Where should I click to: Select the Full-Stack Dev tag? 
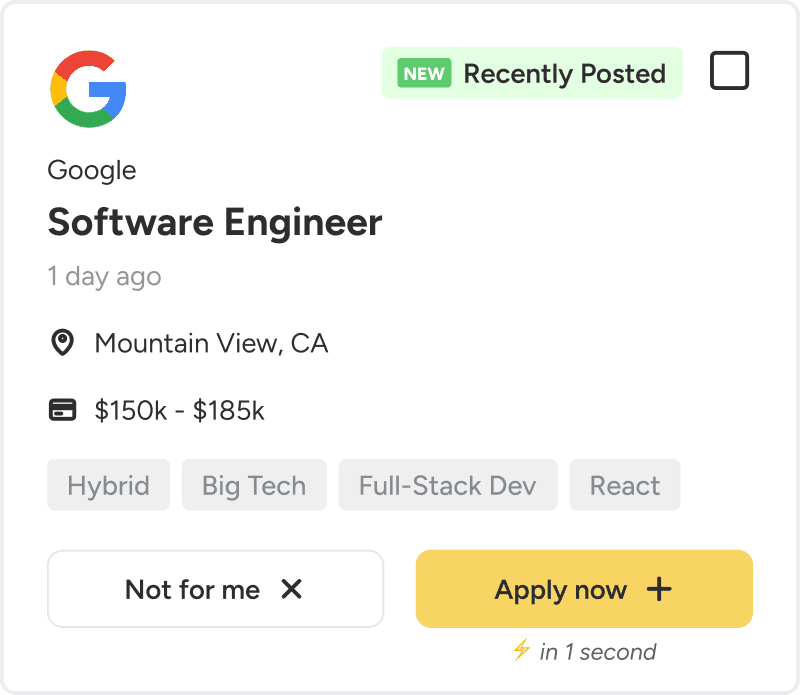pos(448,486)
